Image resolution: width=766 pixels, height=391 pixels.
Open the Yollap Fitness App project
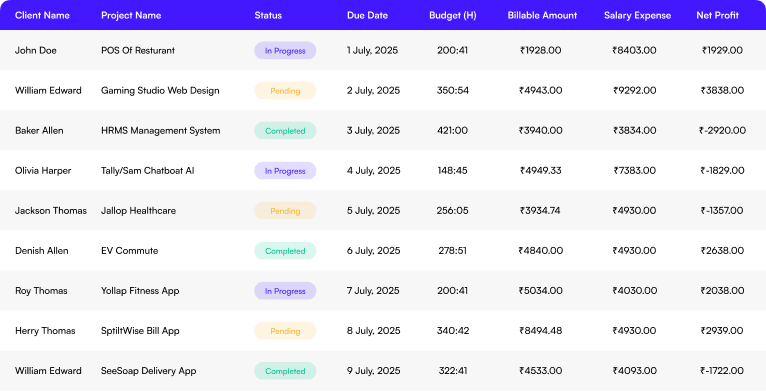(140, 291)
